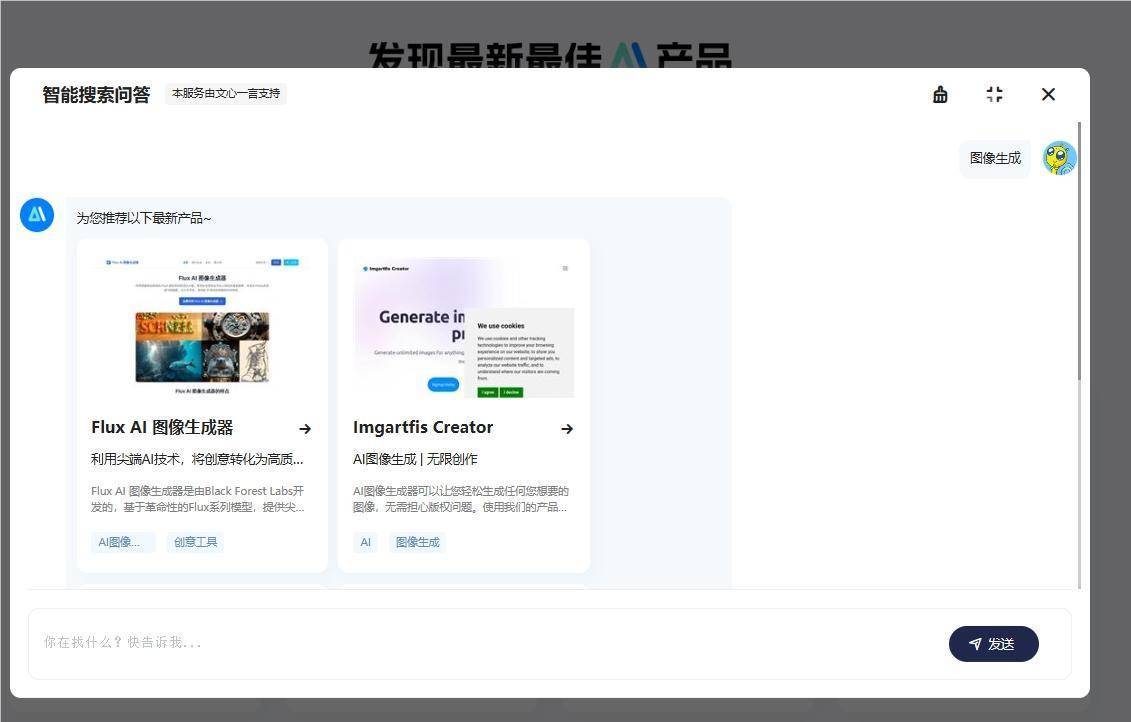Screen dimensions: 1131x722
Task: Open the Flux AI 图像生成器 title link
Action: (162, 428)
